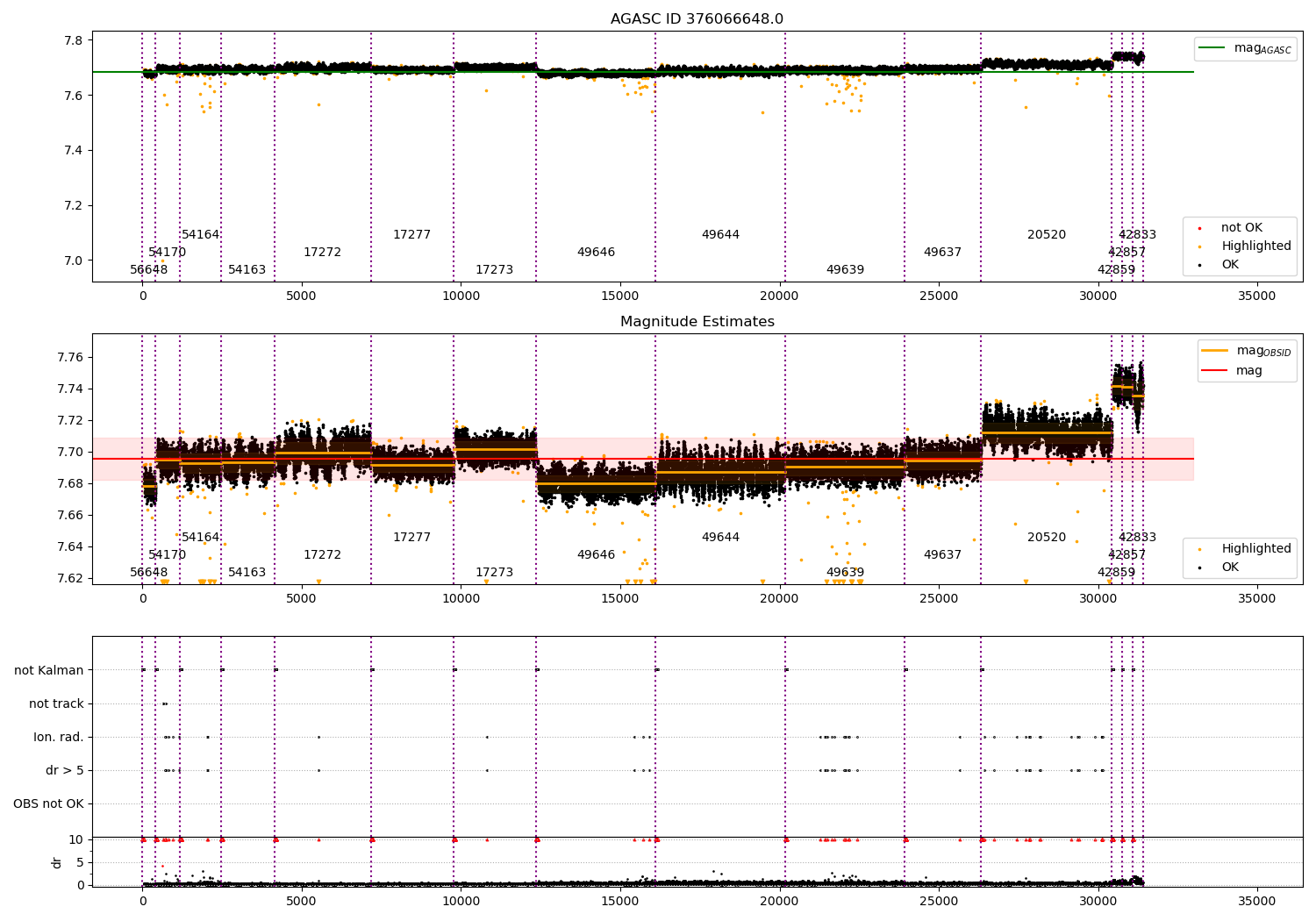
Task: Click OBSID label '49639' in AGASC ID plot
Action: [x=846, y=270]
